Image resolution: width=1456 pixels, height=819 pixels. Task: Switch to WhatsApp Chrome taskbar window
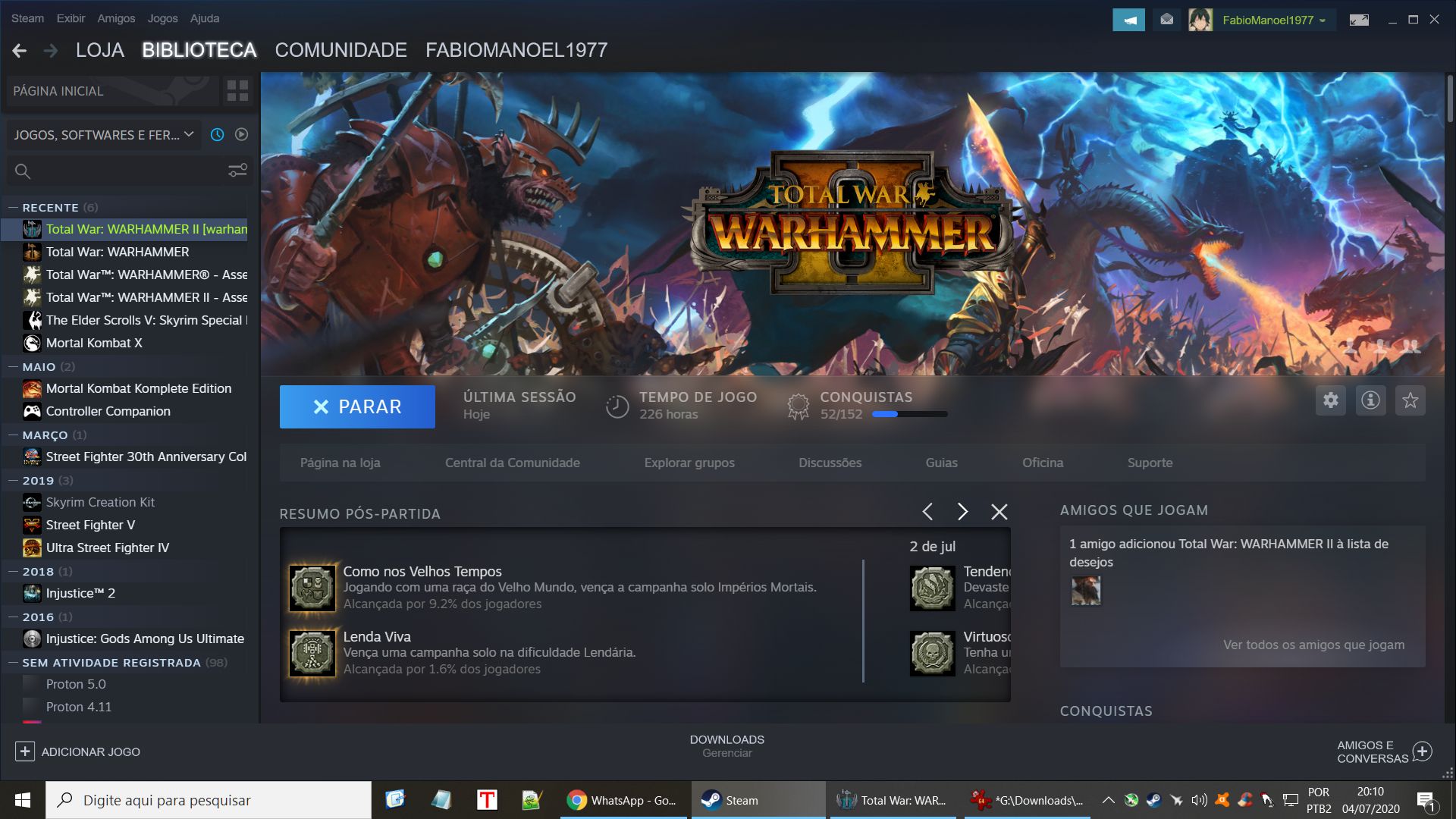pyautogui.click(x=623, y=800)
